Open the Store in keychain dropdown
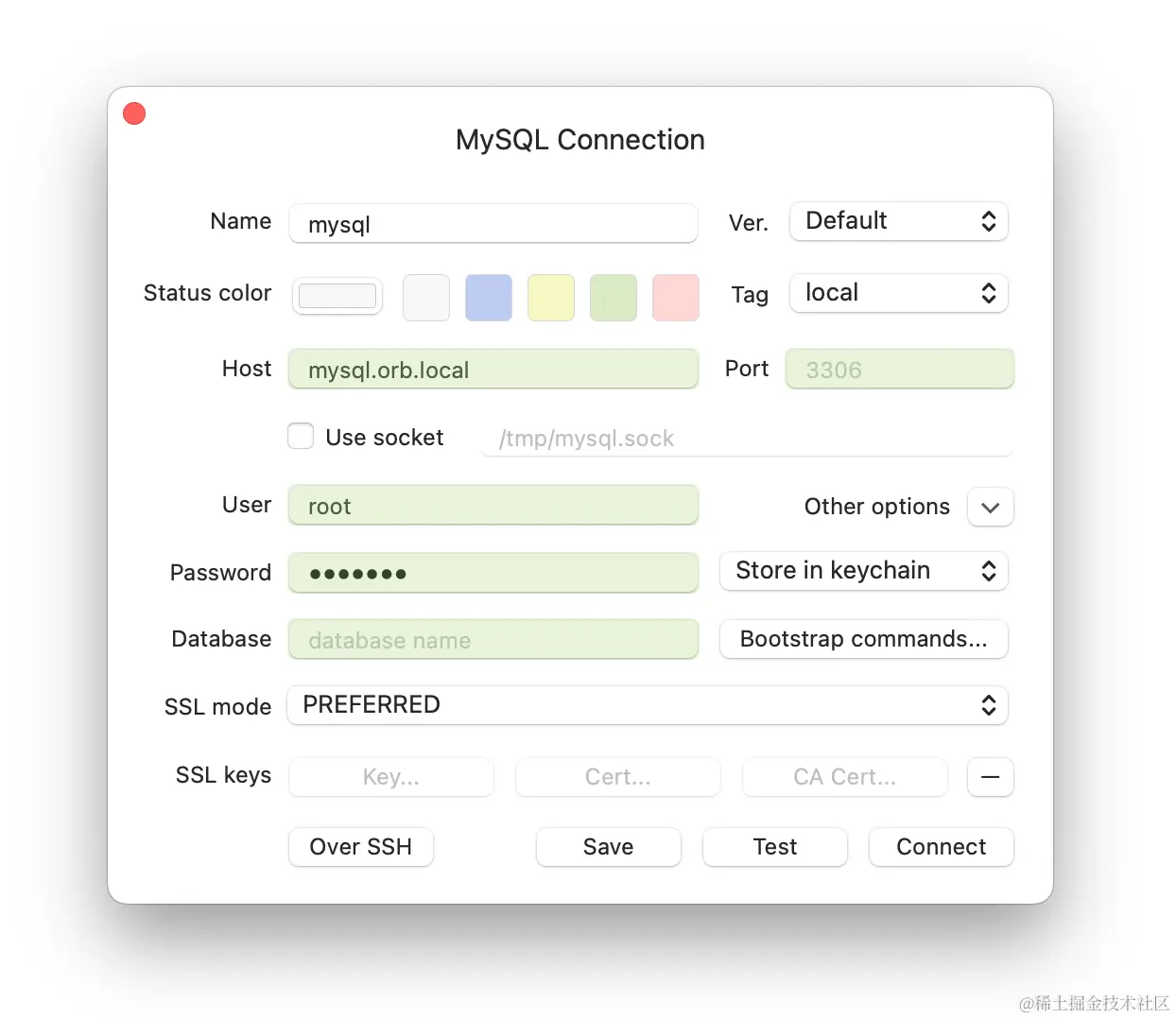The image size is (1176, 1019). pos(862,571)
